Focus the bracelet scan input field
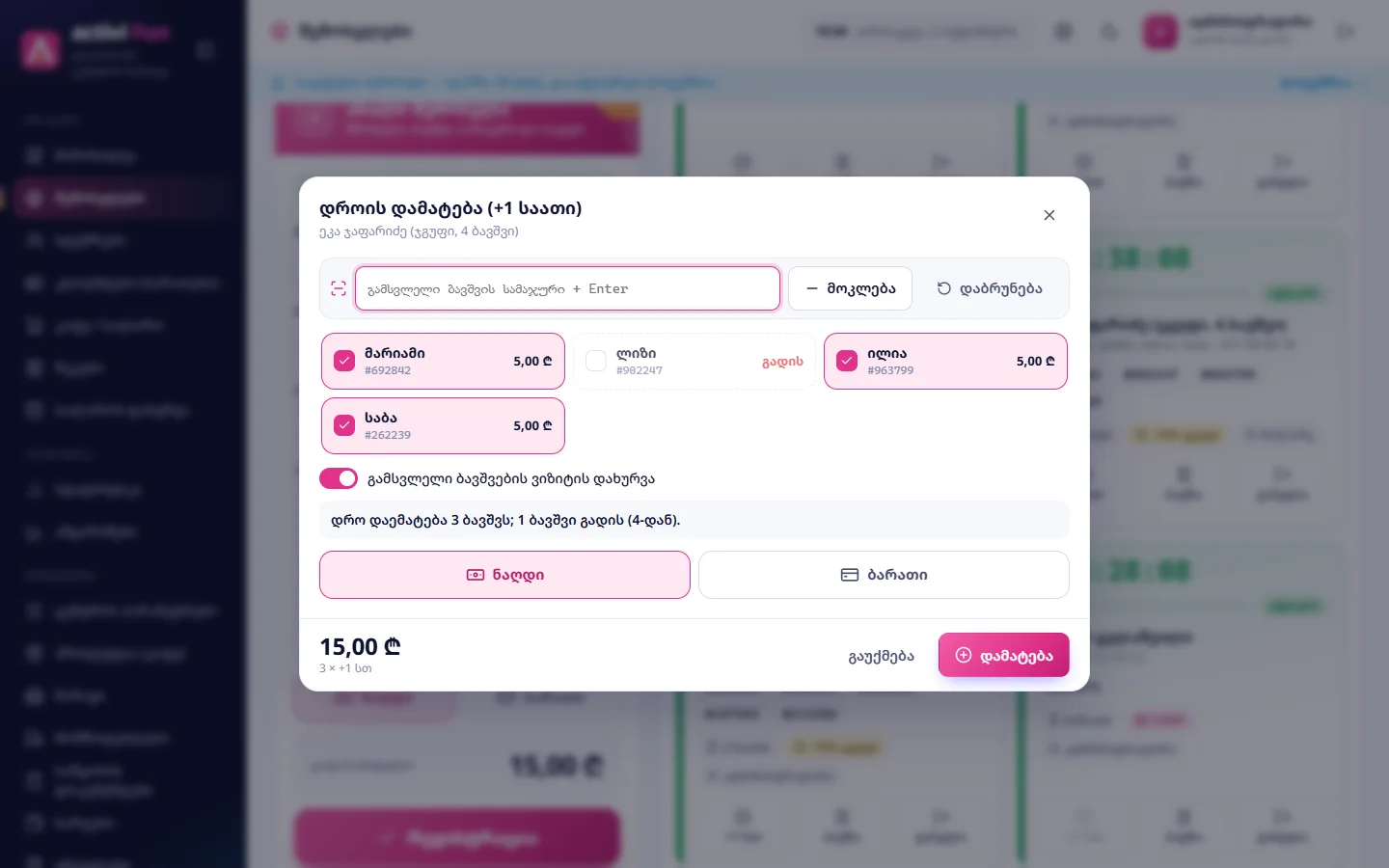Viewport: 1389px width, 868px height. pos(567,288)
